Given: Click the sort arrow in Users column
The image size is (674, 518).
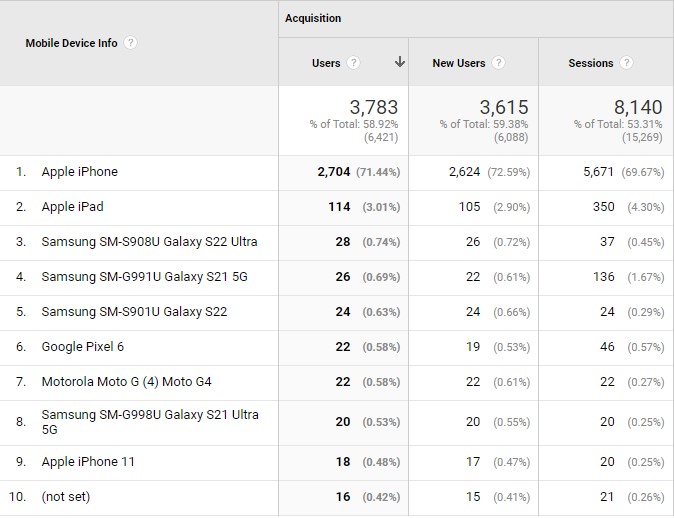Looking at the screenshot, I should click(x=400, y=62).
